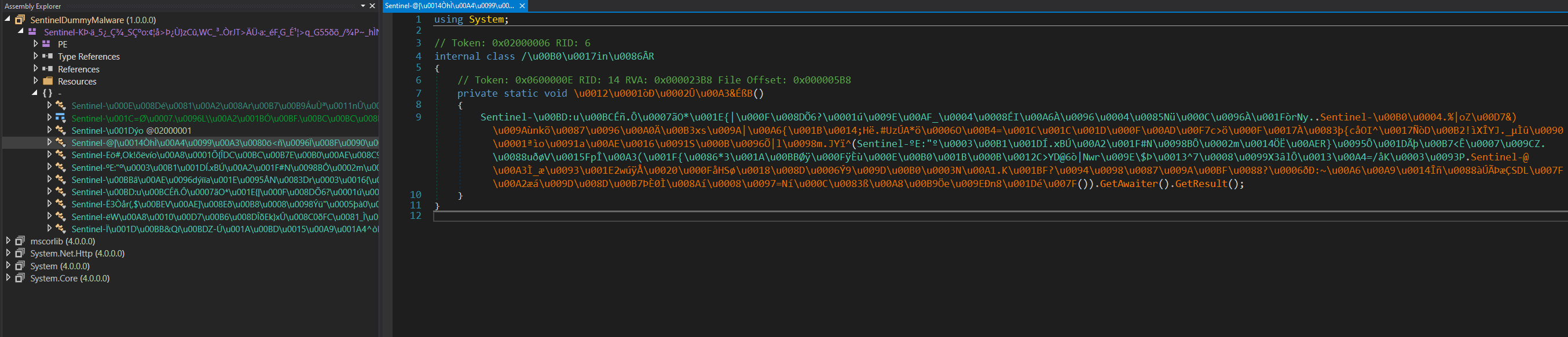Screen dimensions: 1568x337
Task: Select System (4.0.0.0) in the tree
Action: [60, 266]
